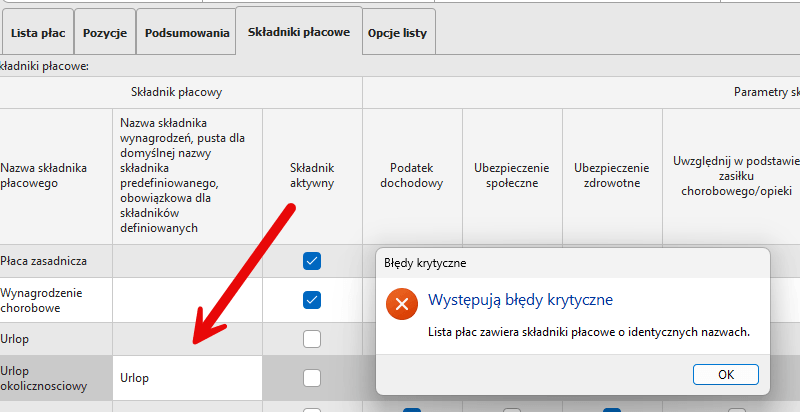Select the Urlop okolicznosciowy row name cell
The height and width of the screenshot is (412, 800).
coord(56,378)
